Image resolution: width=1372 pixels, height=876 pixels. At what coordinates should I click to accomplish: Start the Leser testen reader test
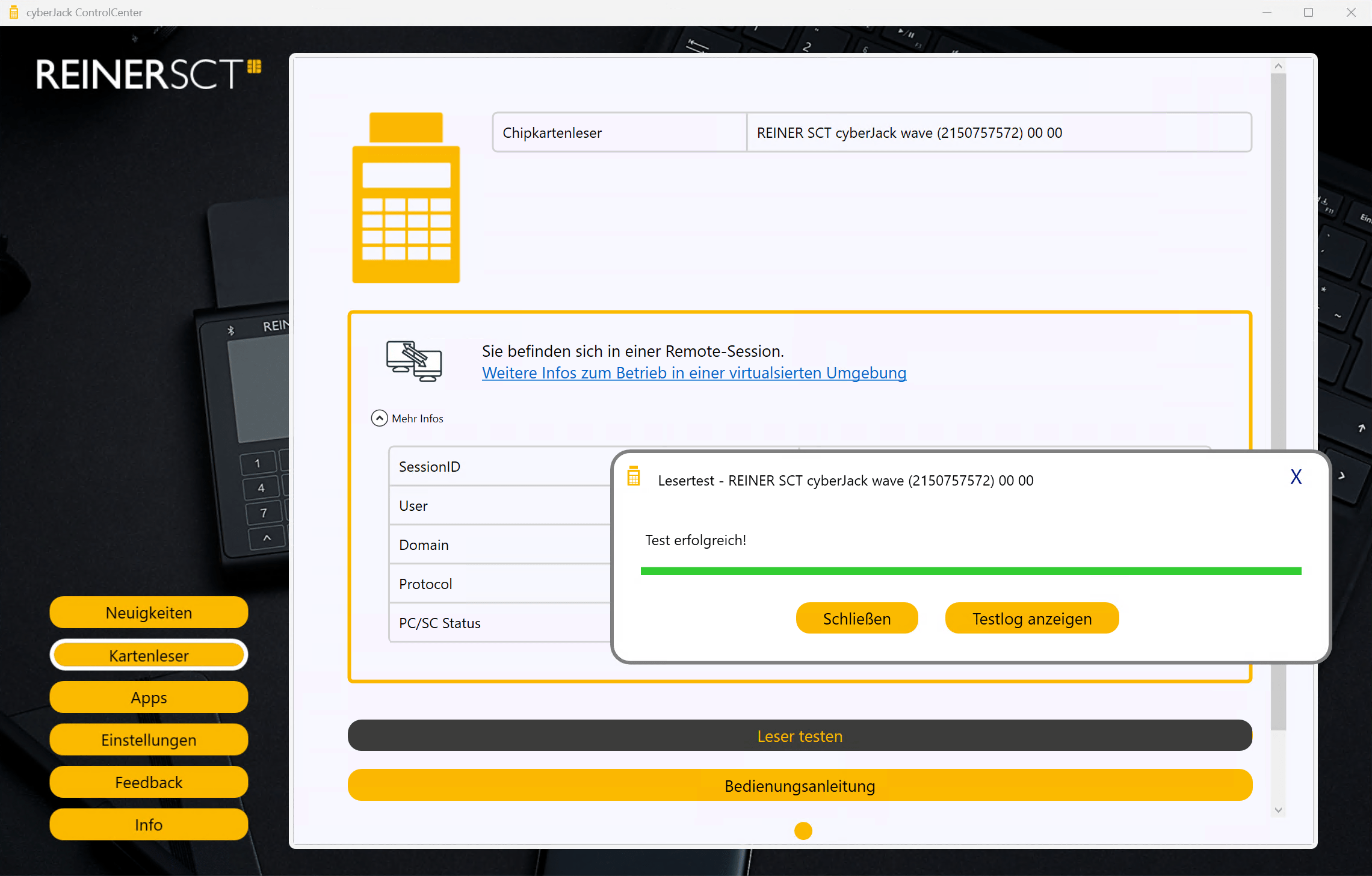[x=800, y=735]
